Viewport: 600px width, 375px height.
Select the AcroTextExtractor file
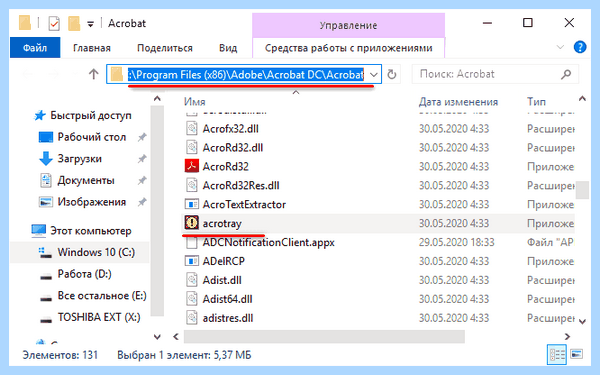244,204
